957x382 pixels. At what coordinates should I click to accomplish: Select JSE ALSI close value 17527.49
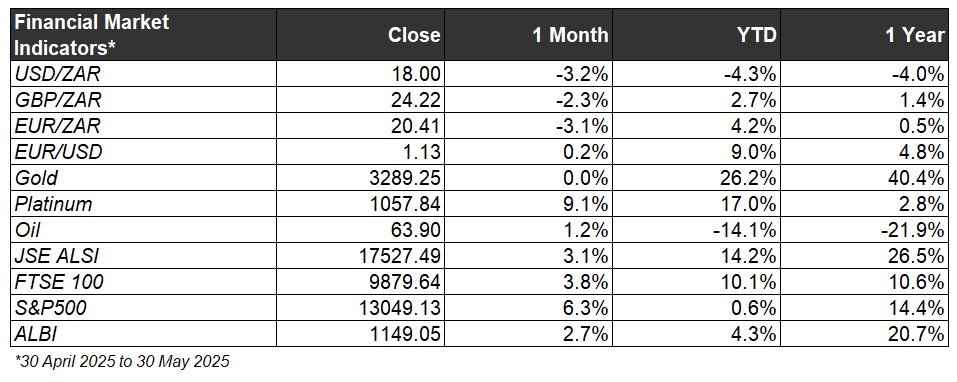(398, 256)
